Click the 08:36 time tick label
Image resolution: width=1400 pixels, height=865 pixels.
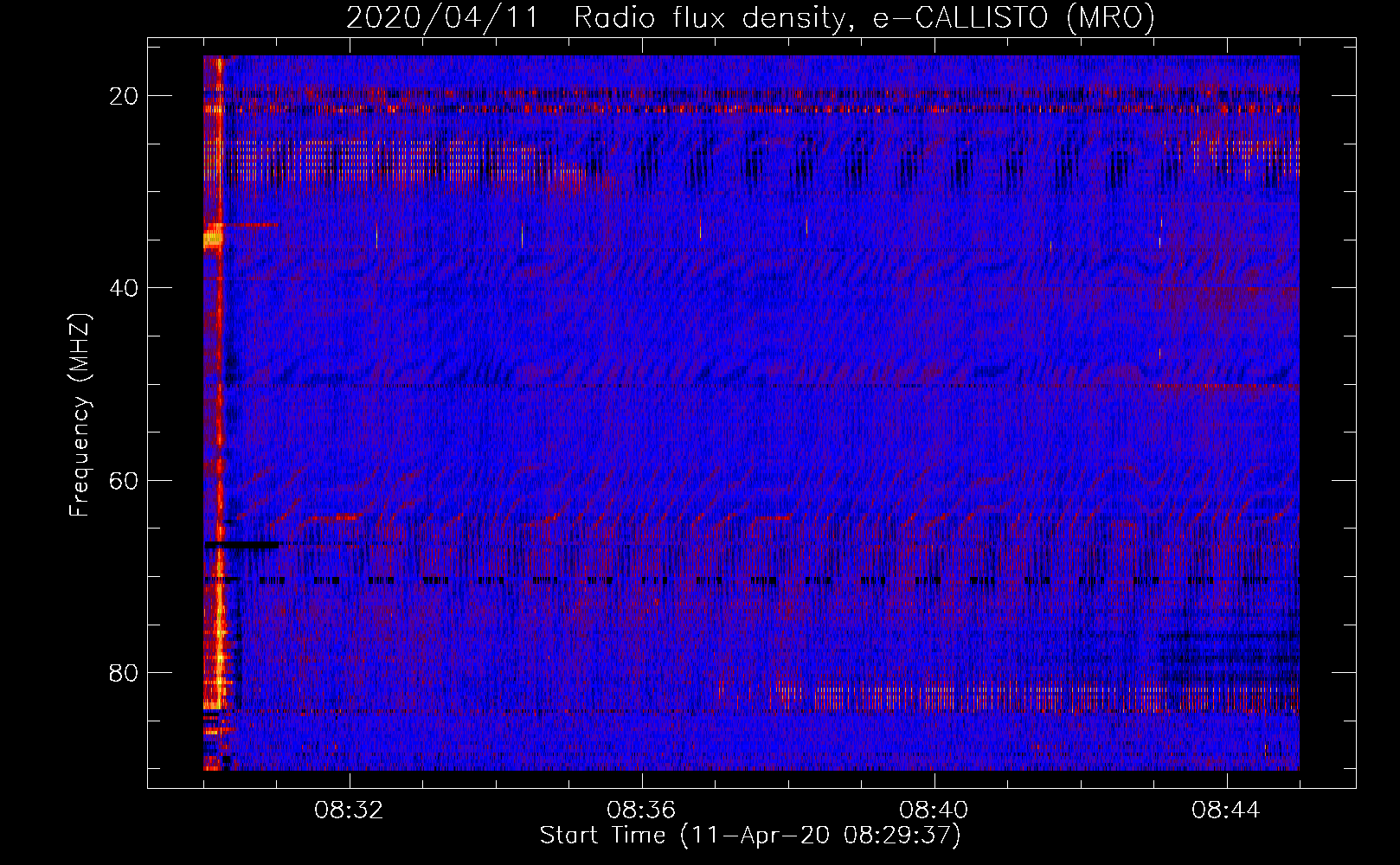pyautogui.click(x=641, y=811)
